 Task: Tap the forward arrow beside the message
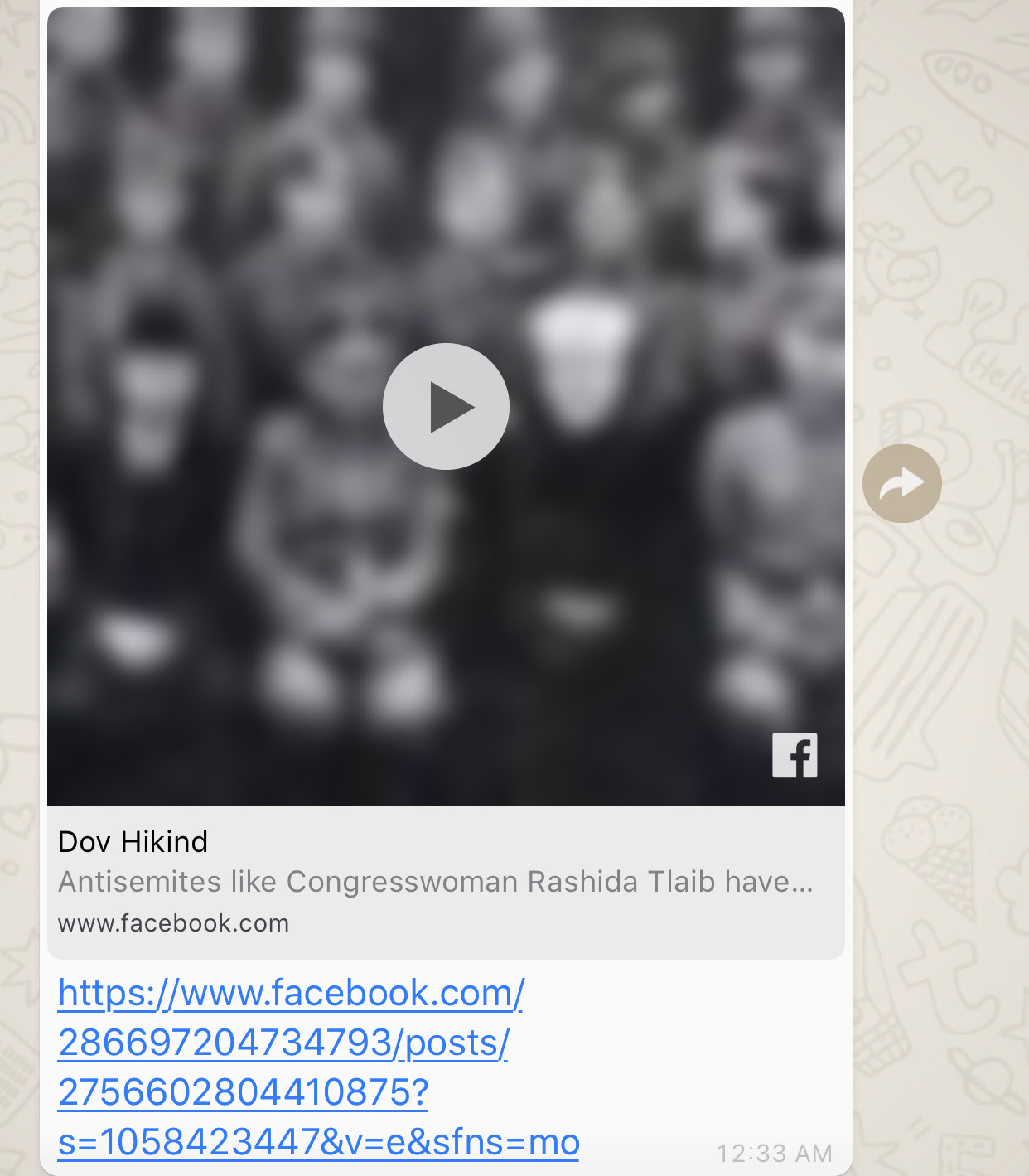coord(902,483)
